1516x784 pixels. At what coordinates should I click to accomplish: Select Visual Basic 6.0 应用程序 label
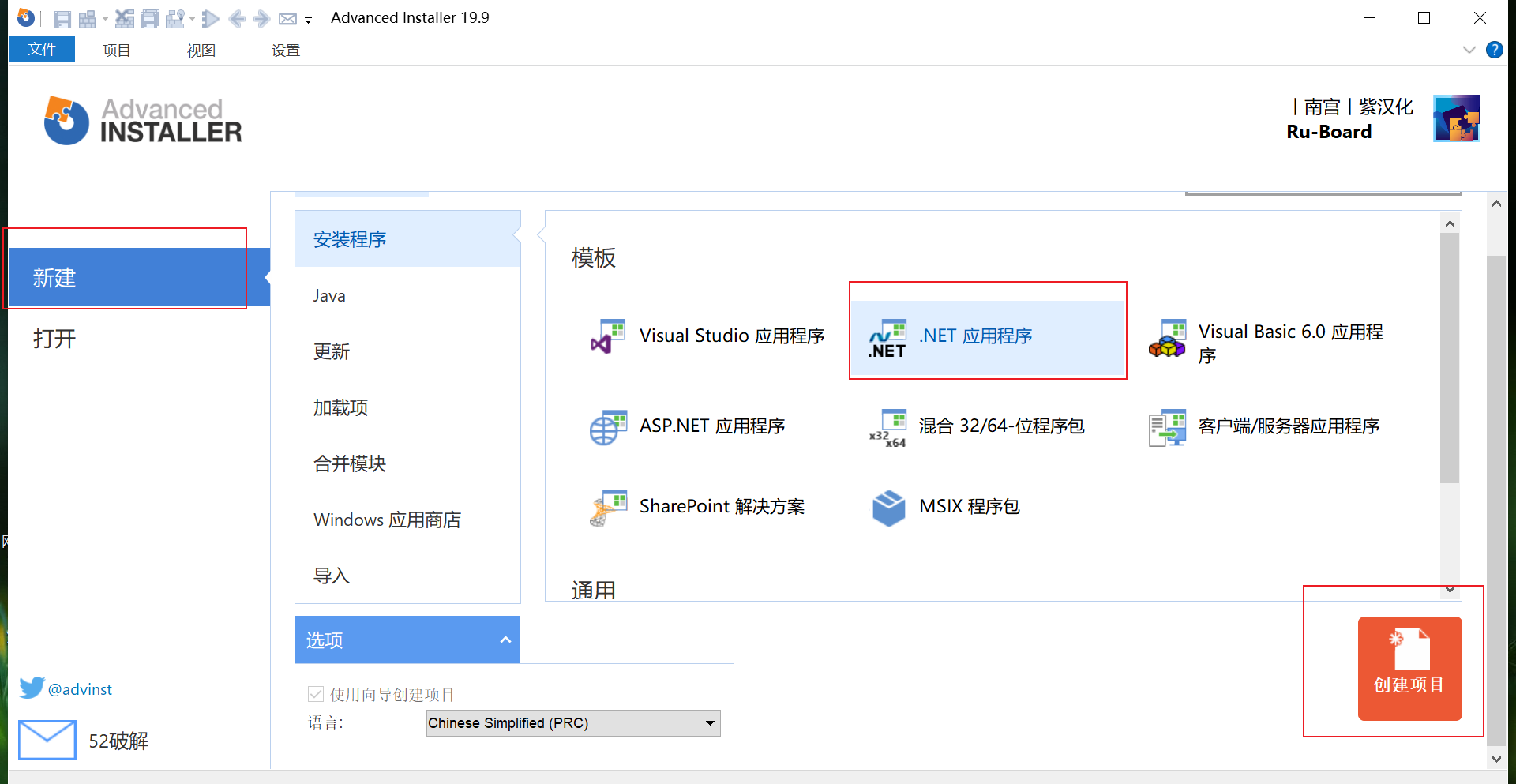[x=1290, y=343]
